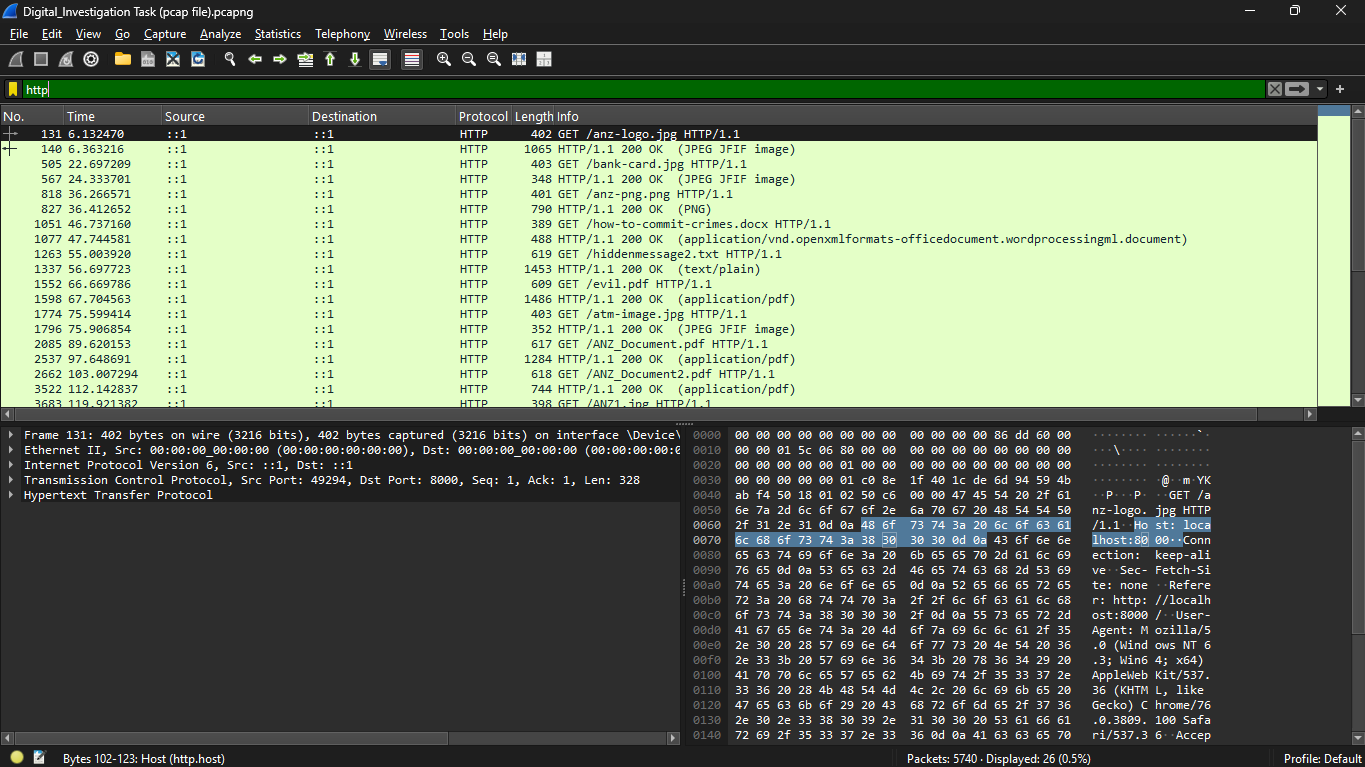Open the Wireless menu
Image resolution: width=1365 pixels, height=767 pixels.
[405, 34]
